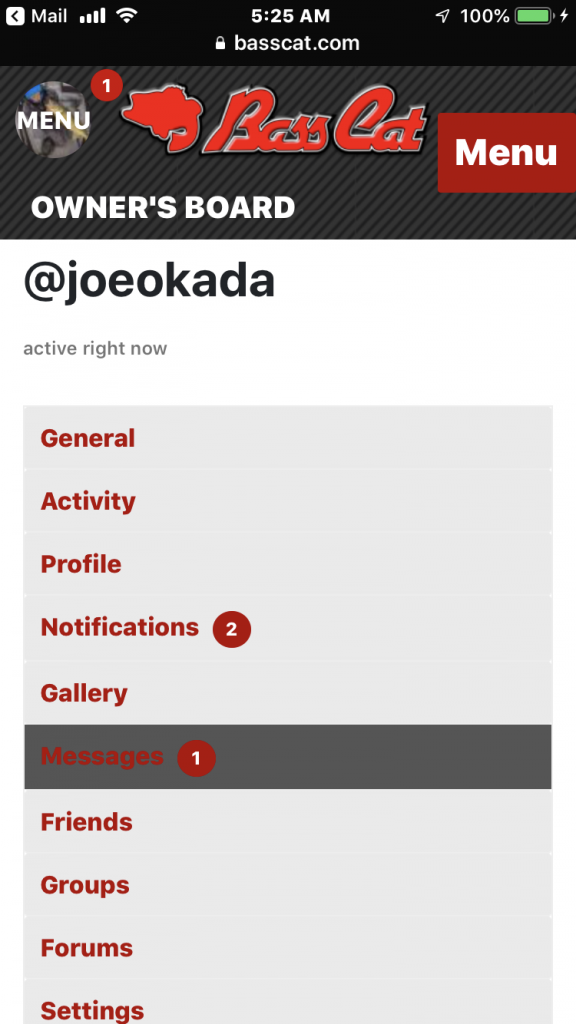Open the General section
576x1024 pixels.
(288, 438)
